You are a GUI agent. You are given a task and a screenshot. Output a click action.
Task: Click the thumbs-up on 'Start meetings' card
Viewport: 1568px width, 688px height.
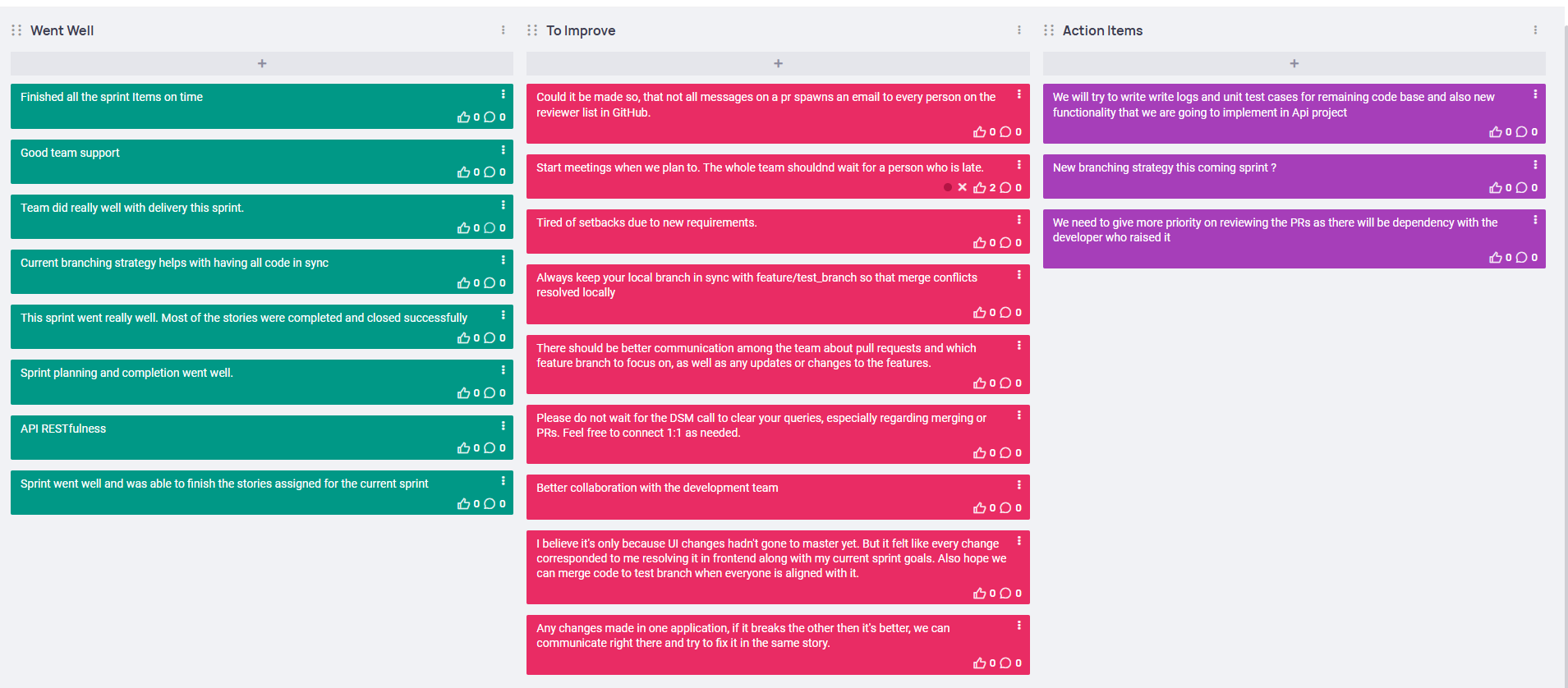point(979,188)
